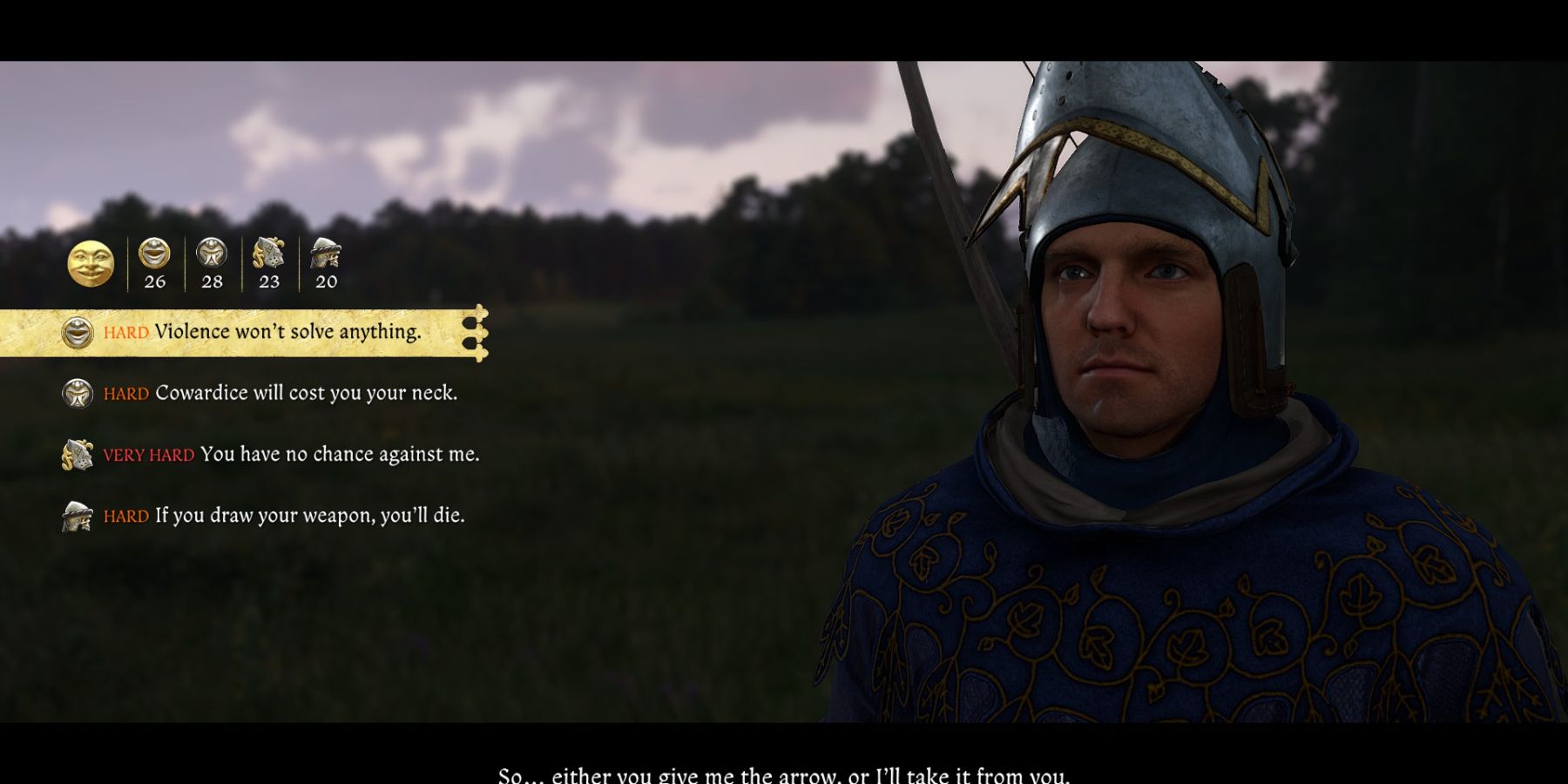Click the icon next to the VERY HARD option
1568x784 pixels.
click(78, 455)
